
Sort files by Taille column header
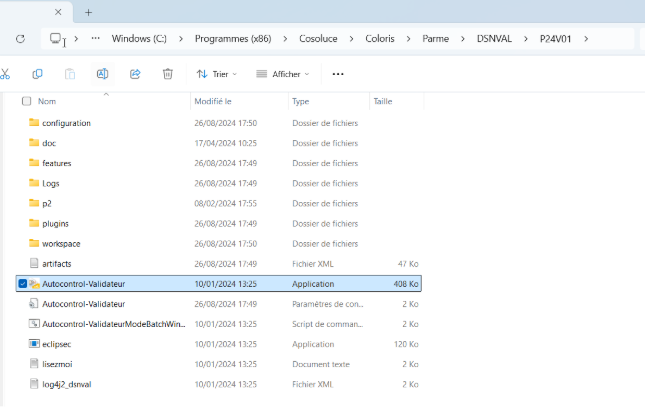[x=382, y=101]
